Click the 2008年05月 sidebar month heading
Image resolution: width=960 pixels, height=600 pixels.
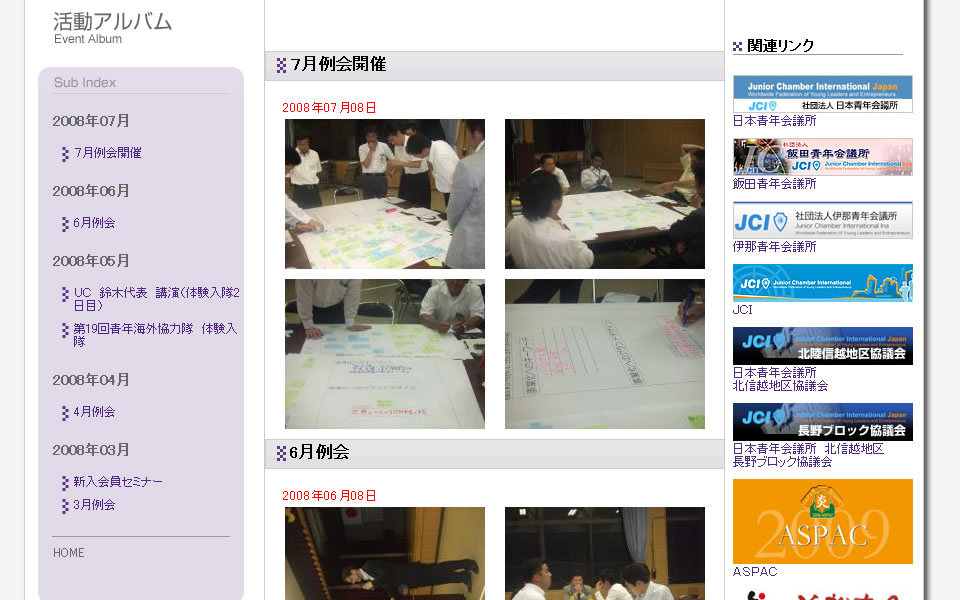coord(91,261)
